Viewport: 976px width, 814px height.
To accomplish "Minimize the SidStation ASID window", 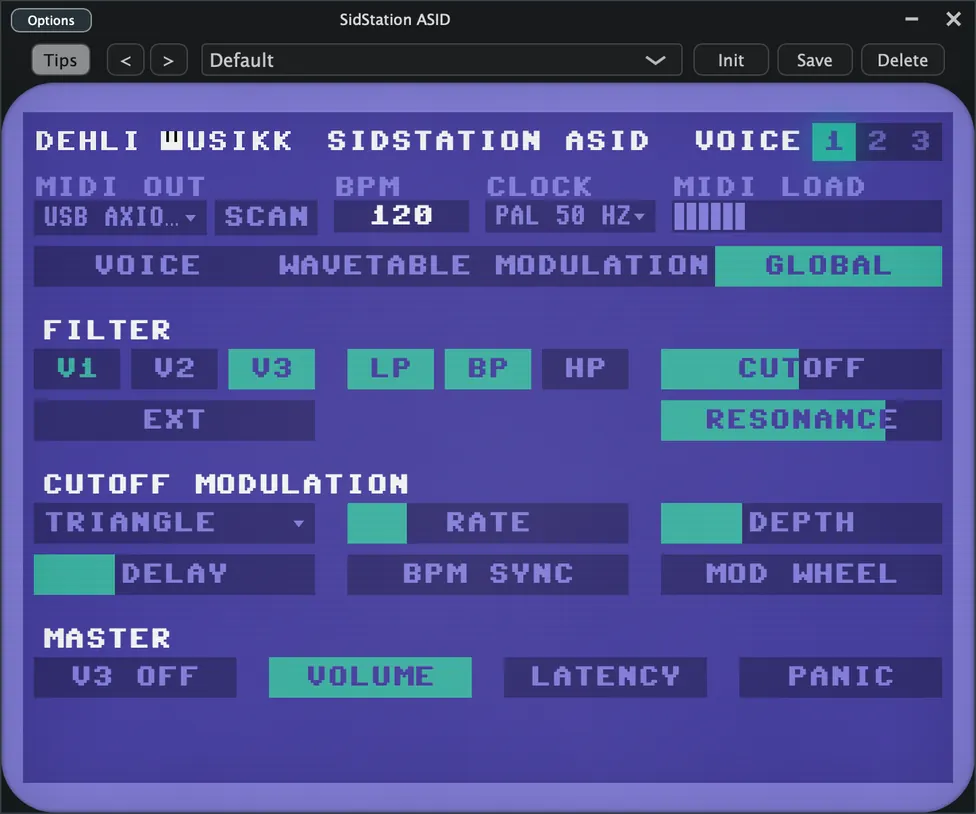I will (912, 19).
